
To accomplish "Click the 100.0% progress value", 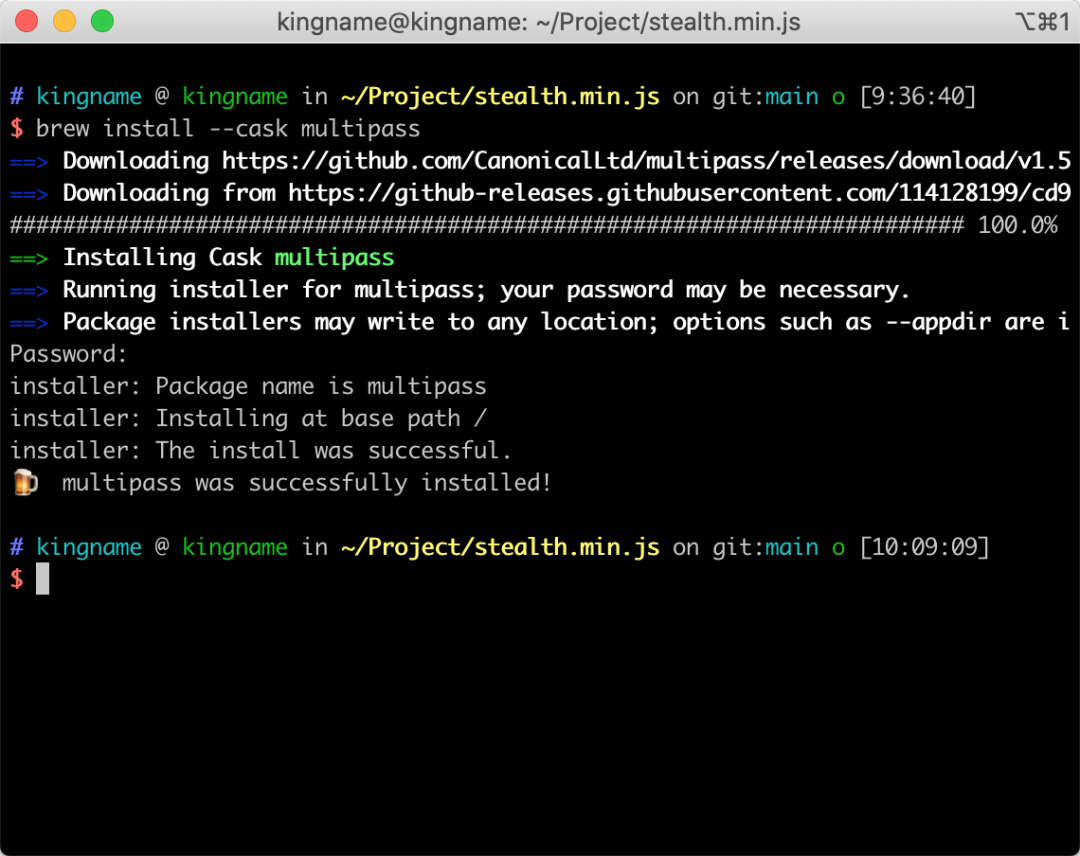I will tap(1017, 225).
